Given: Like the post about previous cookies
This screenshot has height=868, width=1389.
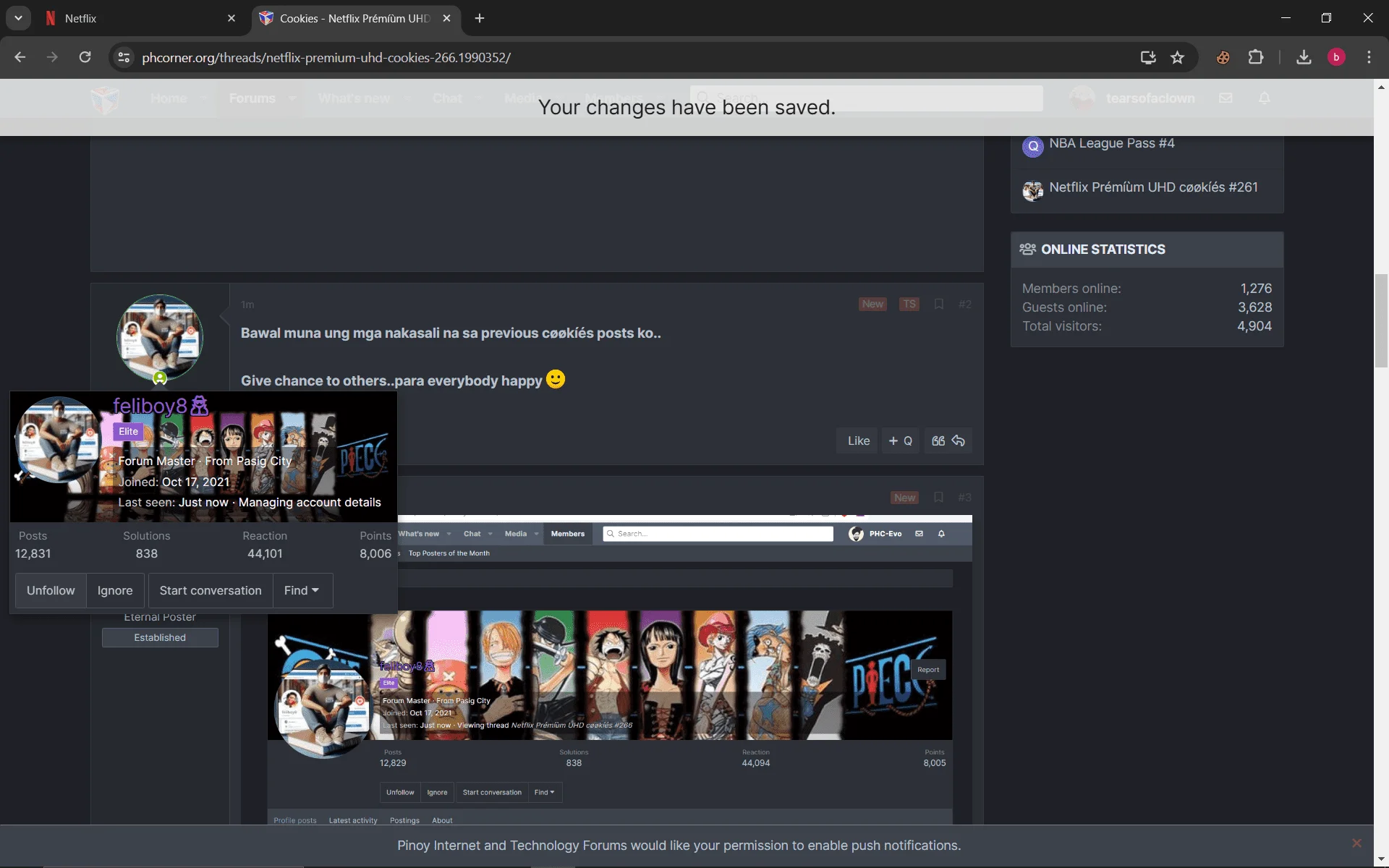Looking at the screenshot, I should (x=859, y=441).
